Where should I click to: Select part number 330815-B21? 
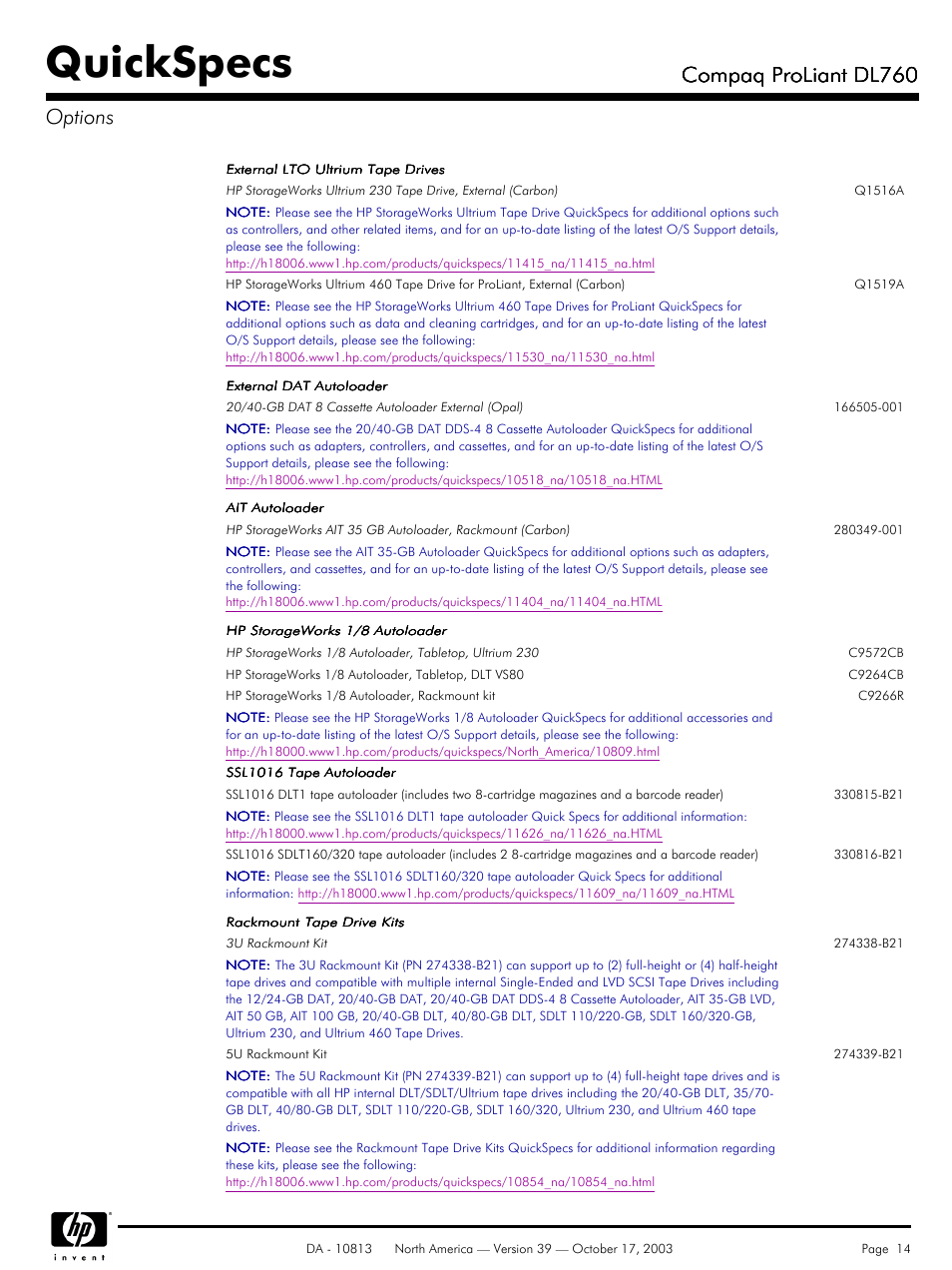coord(868,795)
